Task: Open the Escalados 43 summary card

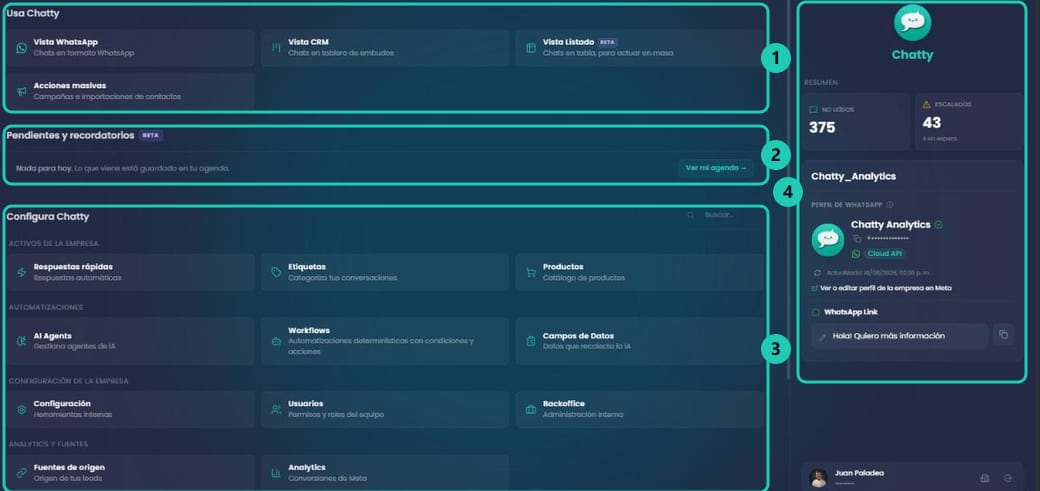Action: (968, 121)
